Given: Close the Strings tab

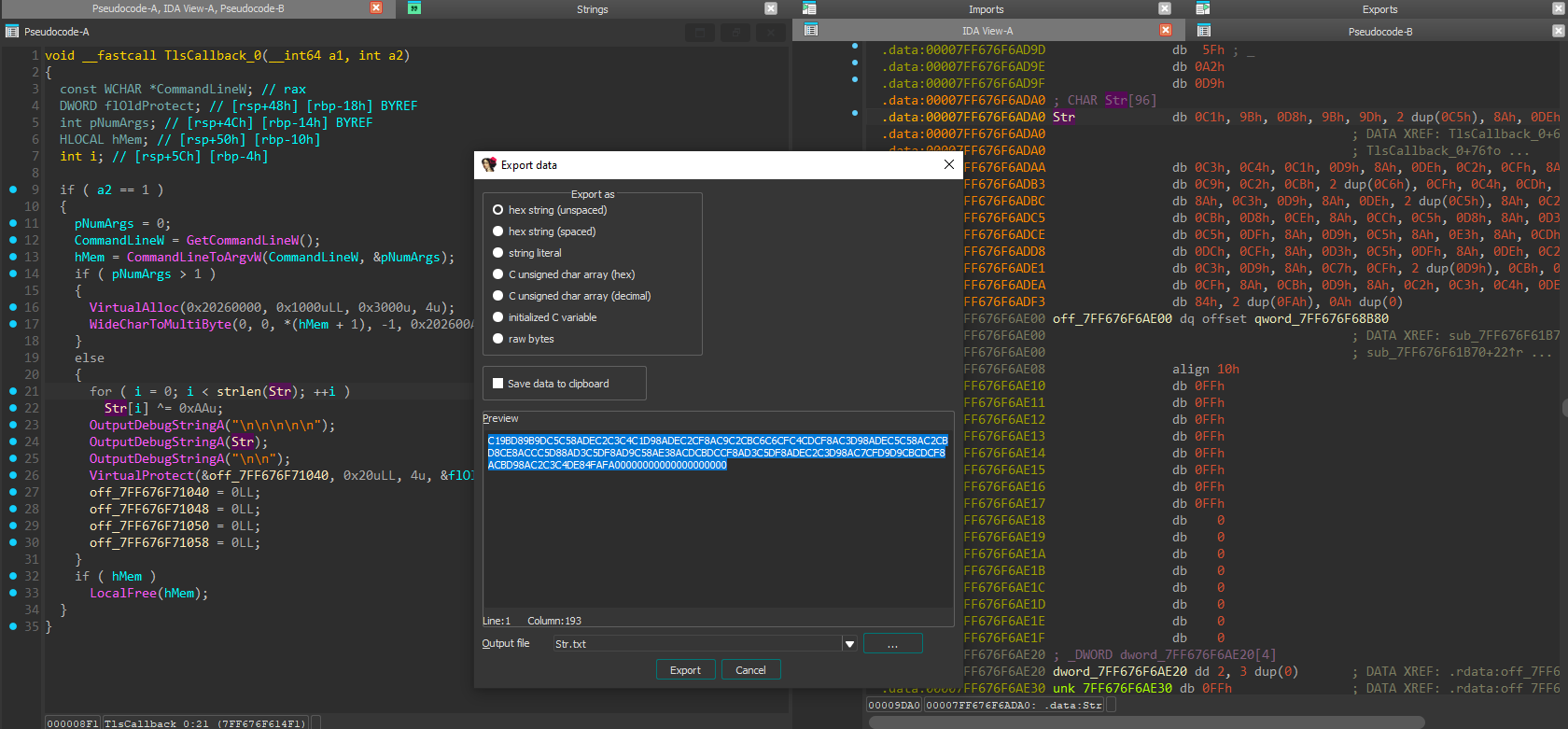Looking at the screenshot, I should coord(771,8).
